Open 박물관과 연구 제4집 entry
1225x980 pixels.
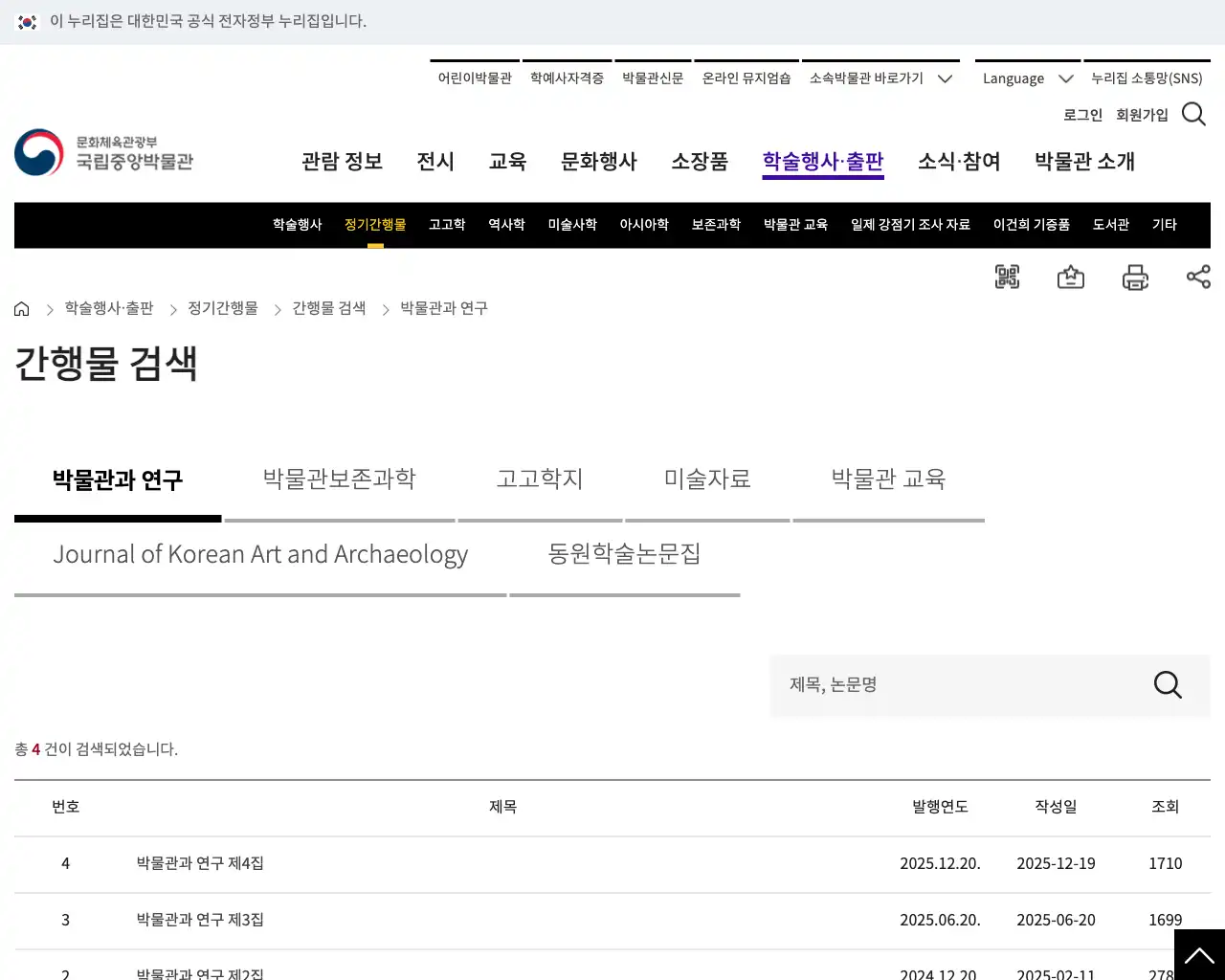200,864
